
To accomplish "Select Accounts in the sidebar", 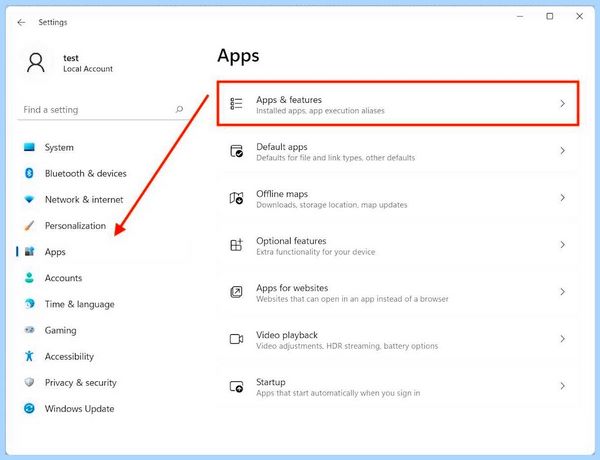I will [x=104, y=278].
